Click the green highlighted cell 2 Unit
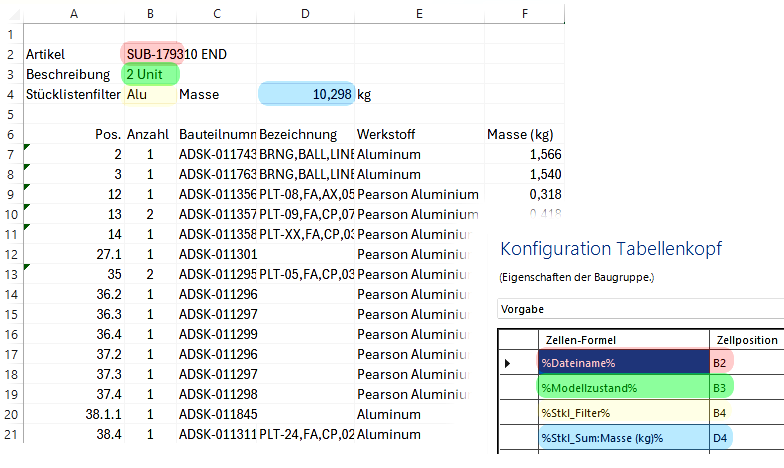This screenshot has width=784, height=468. pos(150,74)
